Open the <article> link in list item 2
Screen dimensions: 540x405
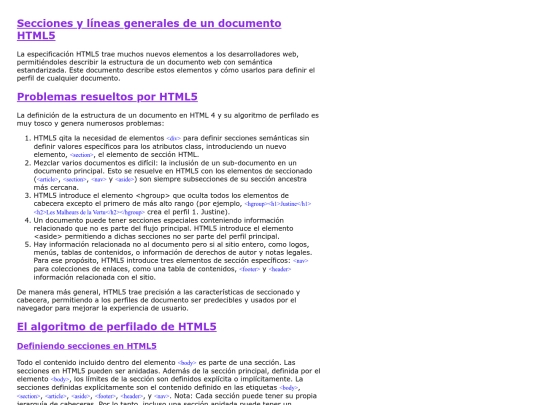(x=48, y=179)
